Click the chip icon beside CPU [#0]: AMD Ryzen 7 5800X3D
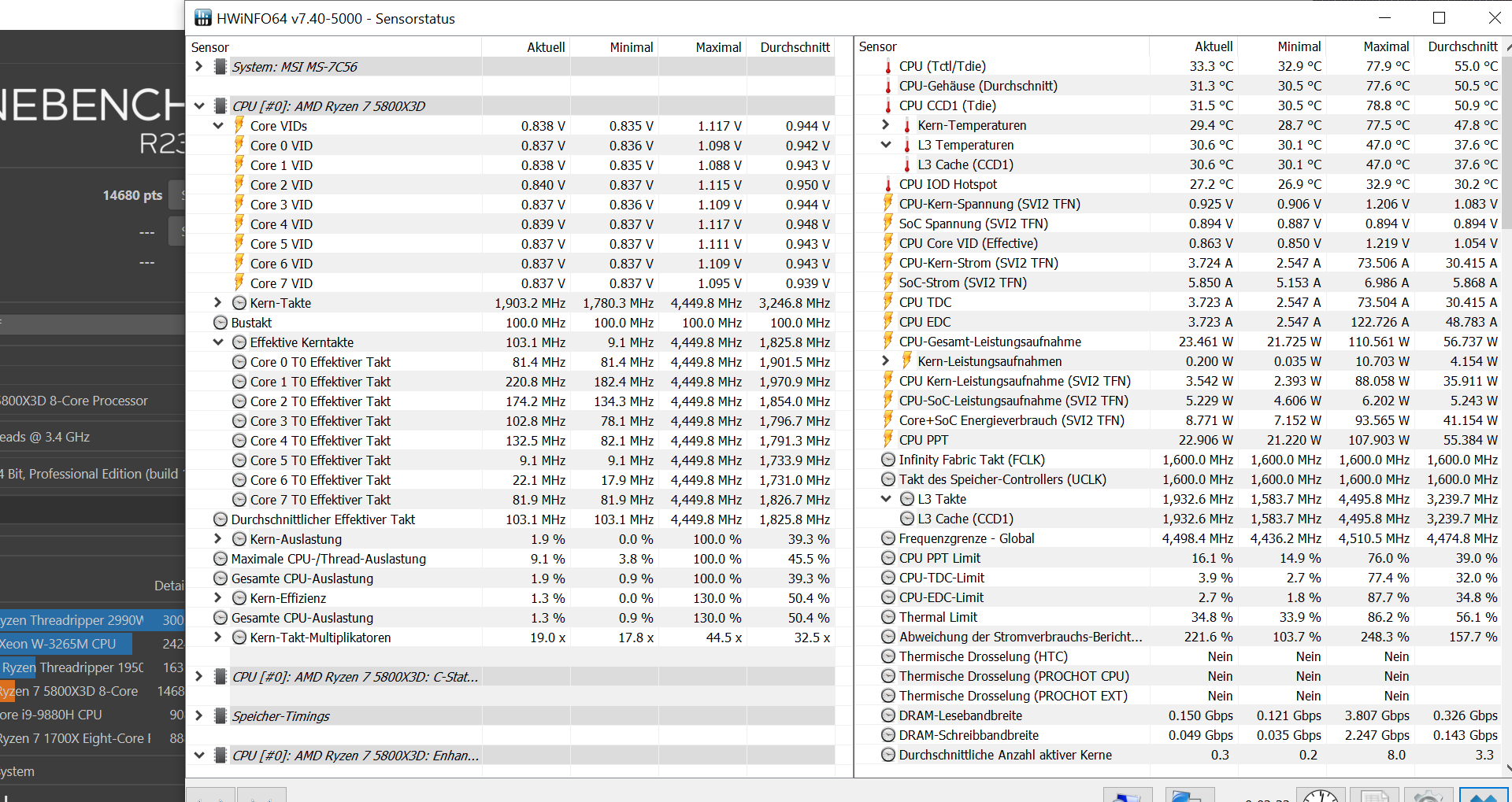1512x802 pixels. [x=220, y=106]
